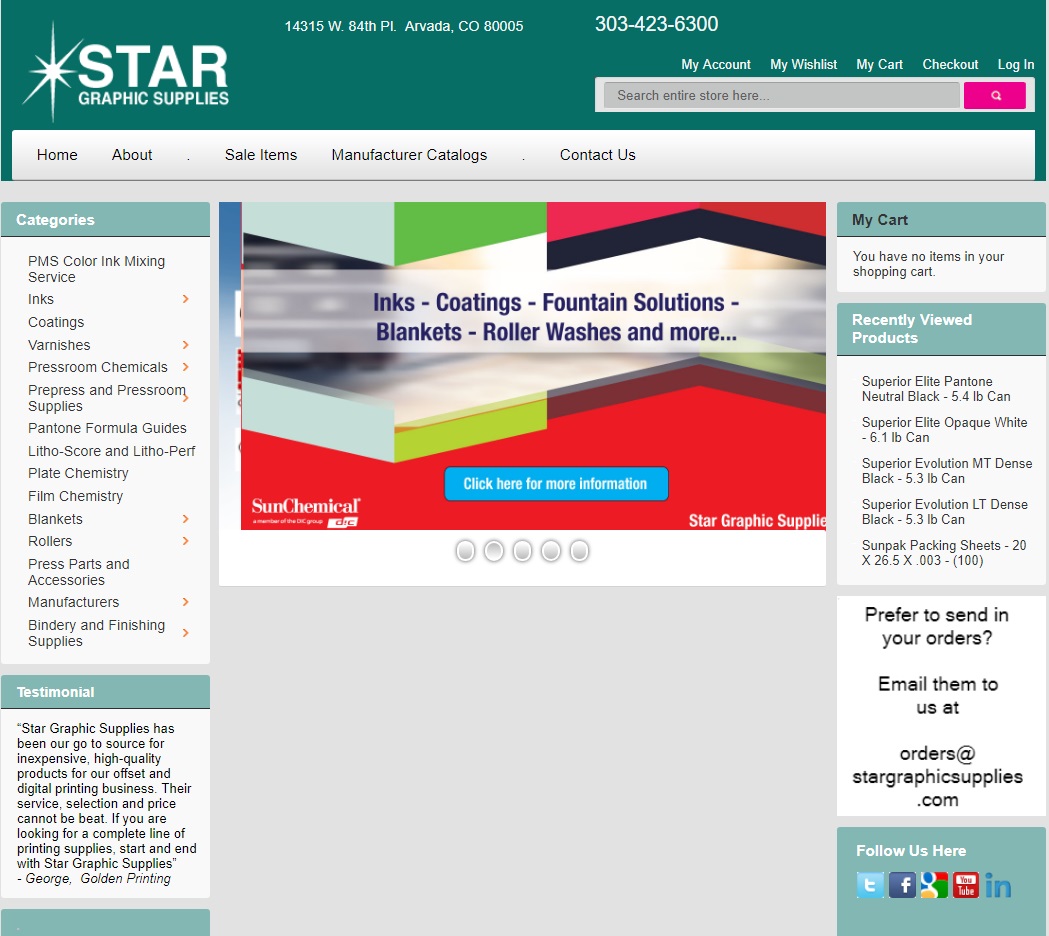Select the first slideshow dot
The image size is (1049, 936).
coord(465,551)
